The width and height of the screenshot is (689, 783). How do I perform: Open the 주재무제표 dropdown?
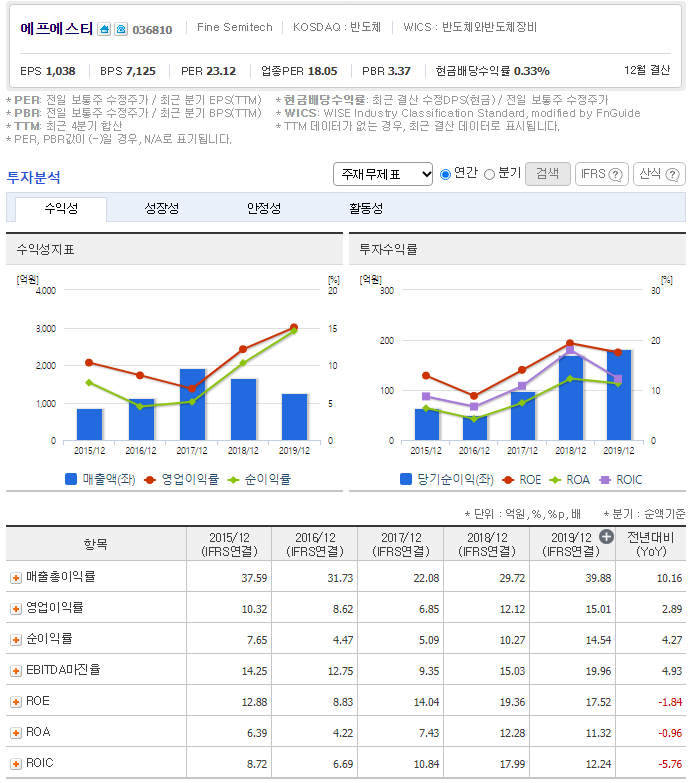coord(382,174)
